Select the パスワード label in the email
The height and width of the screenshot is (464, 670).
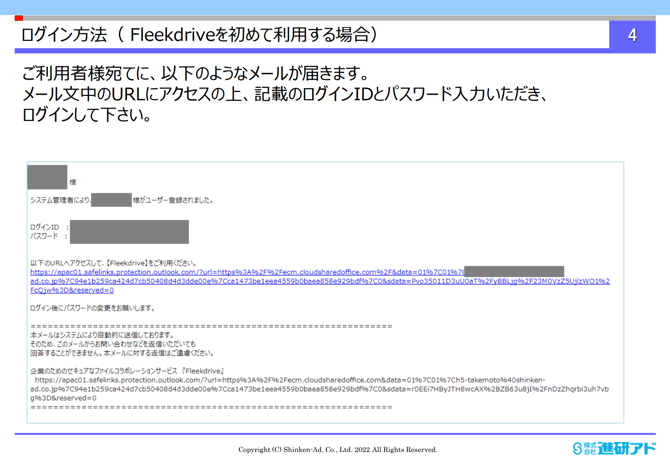pos(44,236)
